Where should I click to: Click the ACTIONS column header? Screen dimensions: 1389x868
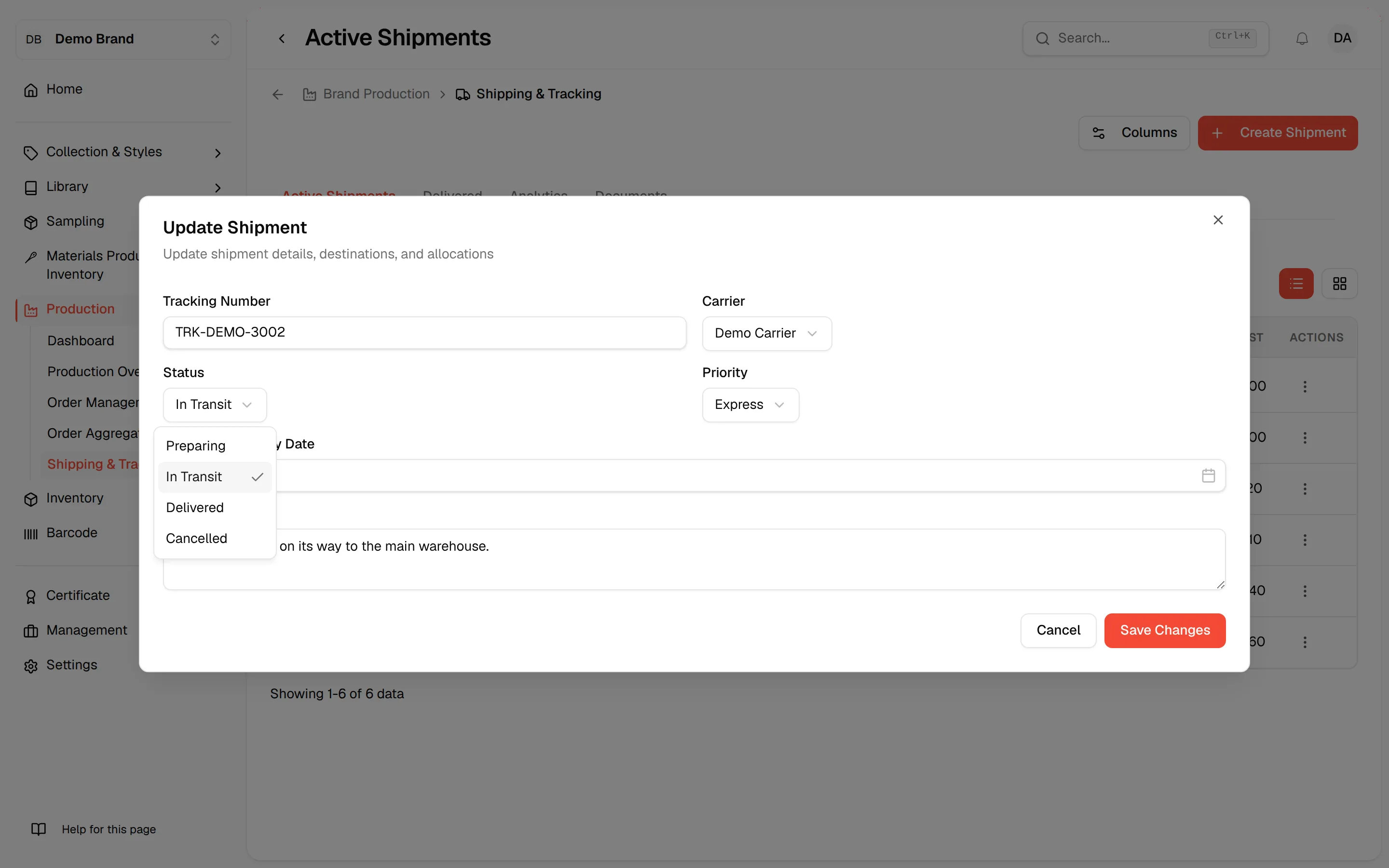[x=1316, y=338]
